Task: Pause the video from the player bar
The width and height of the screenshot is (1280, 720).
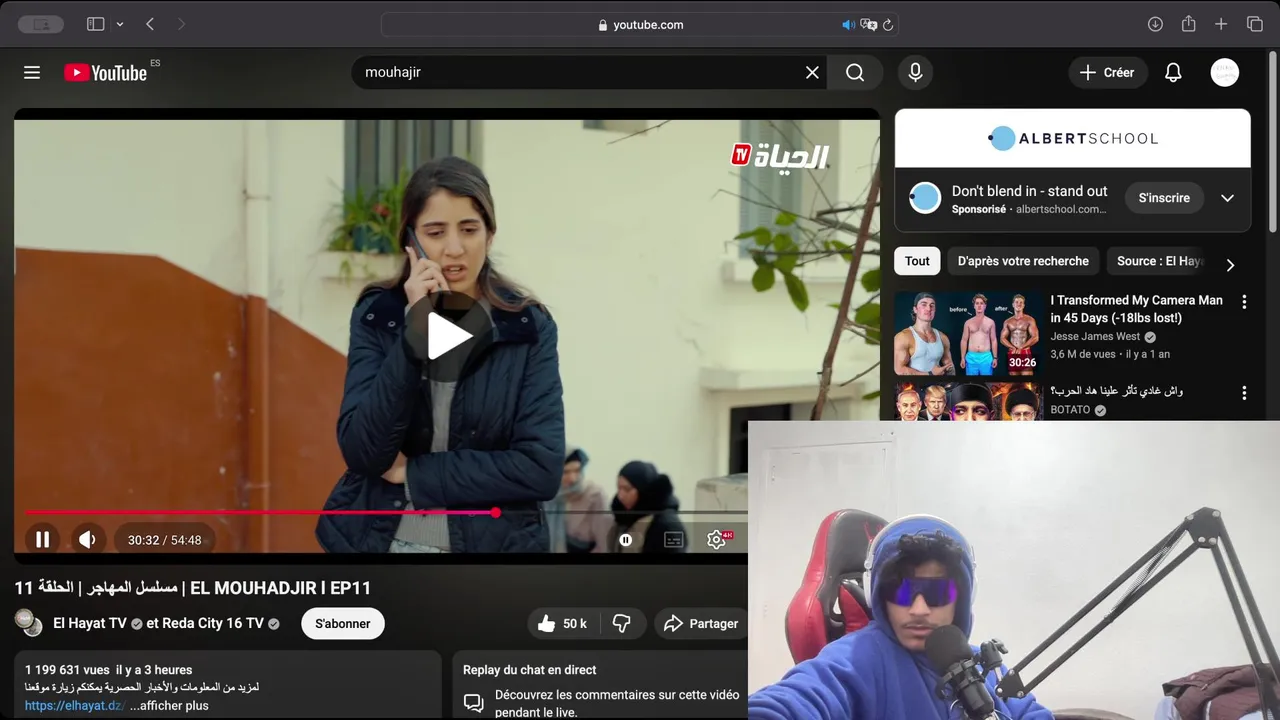Action: [x=43, y=540]
